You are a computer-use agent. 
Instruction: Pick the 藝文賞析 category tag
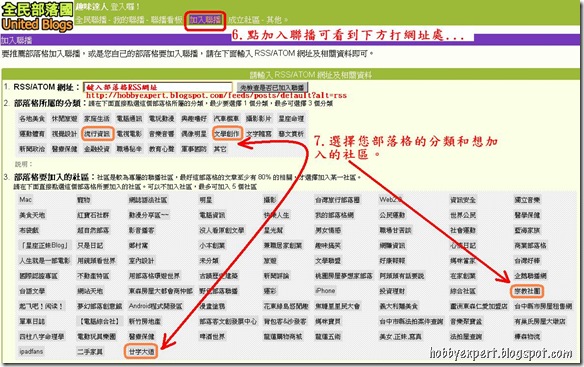[291, 134]
